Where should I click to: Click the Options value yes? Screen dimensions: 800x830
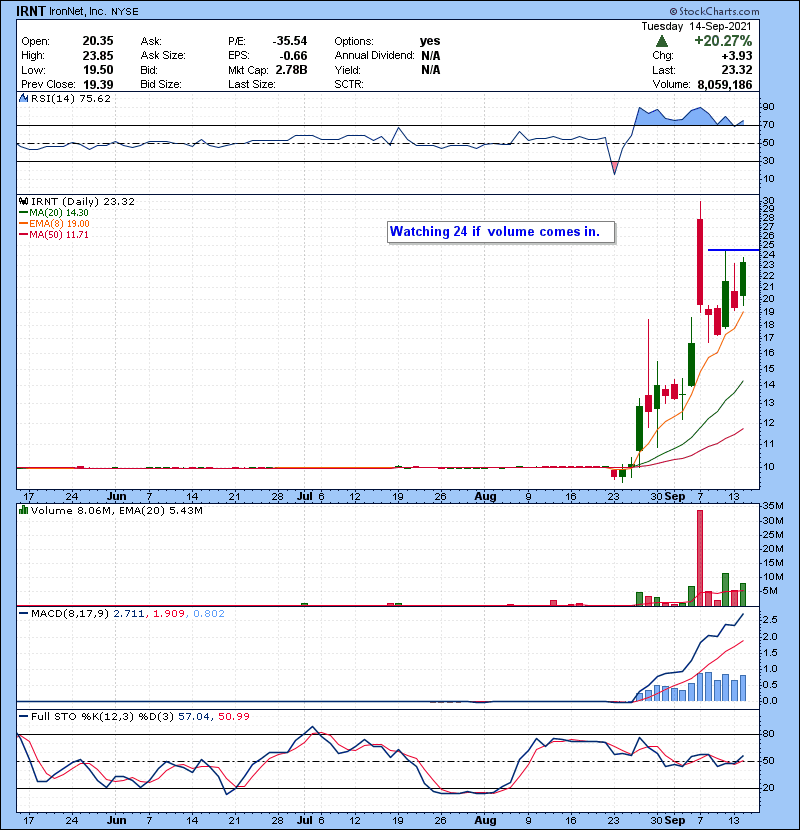430,41
